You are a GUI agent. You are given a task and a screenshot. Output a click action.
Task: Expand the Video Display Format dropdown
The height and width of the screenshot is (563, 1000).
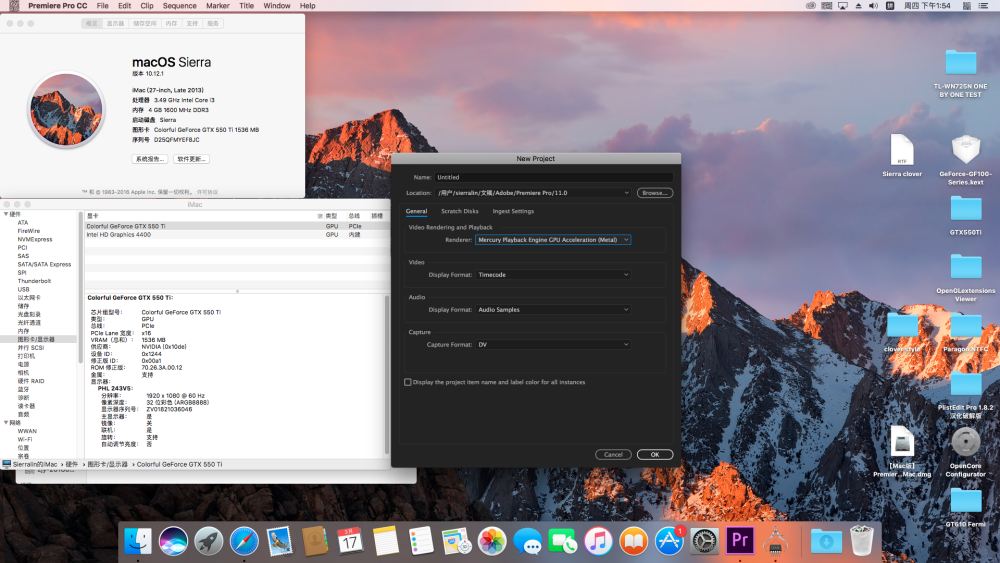[x=553, y=275]
